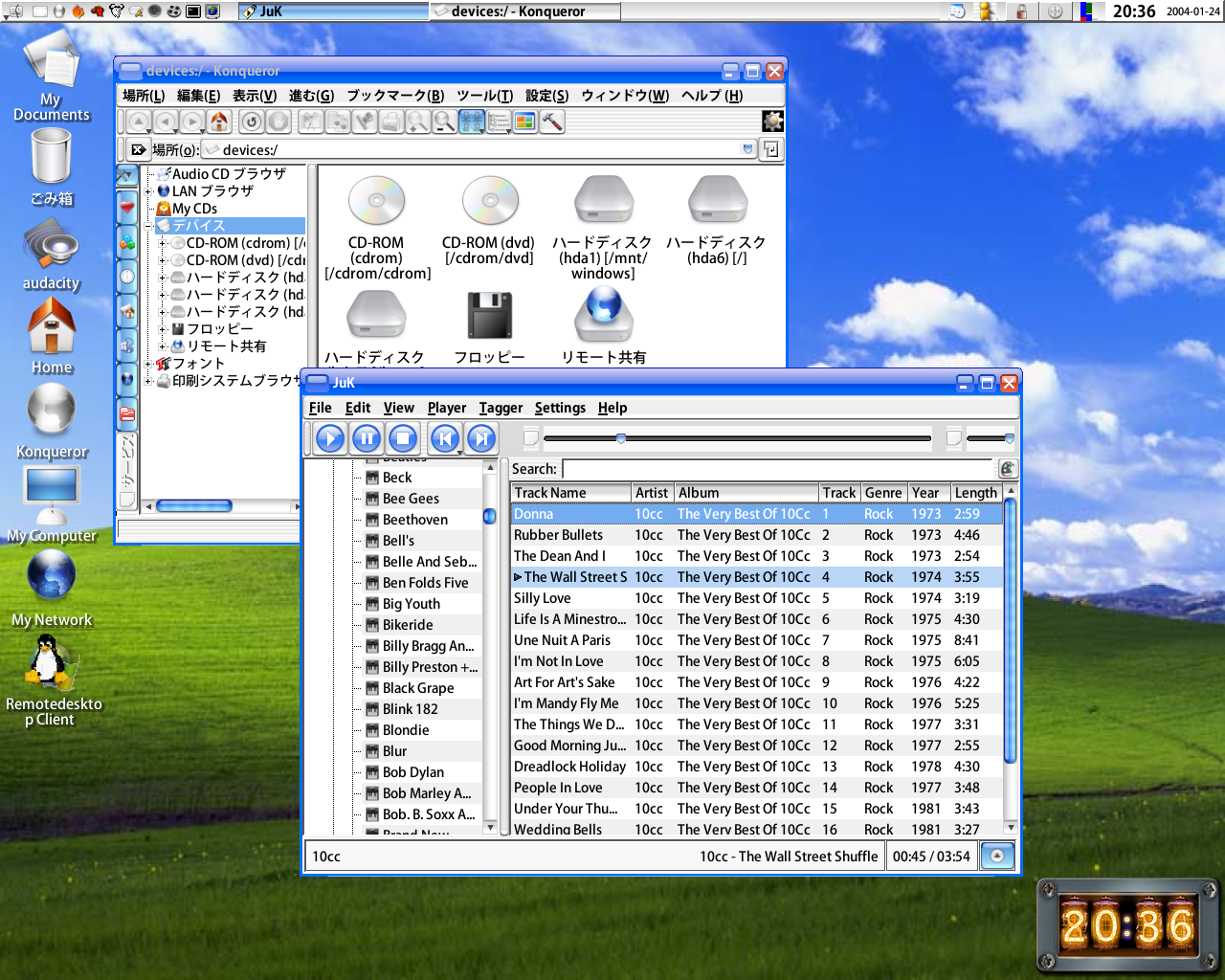Screen dimensions: 1225x980
Task: Stop playback in JuK
Action: (x=403, y=438)
